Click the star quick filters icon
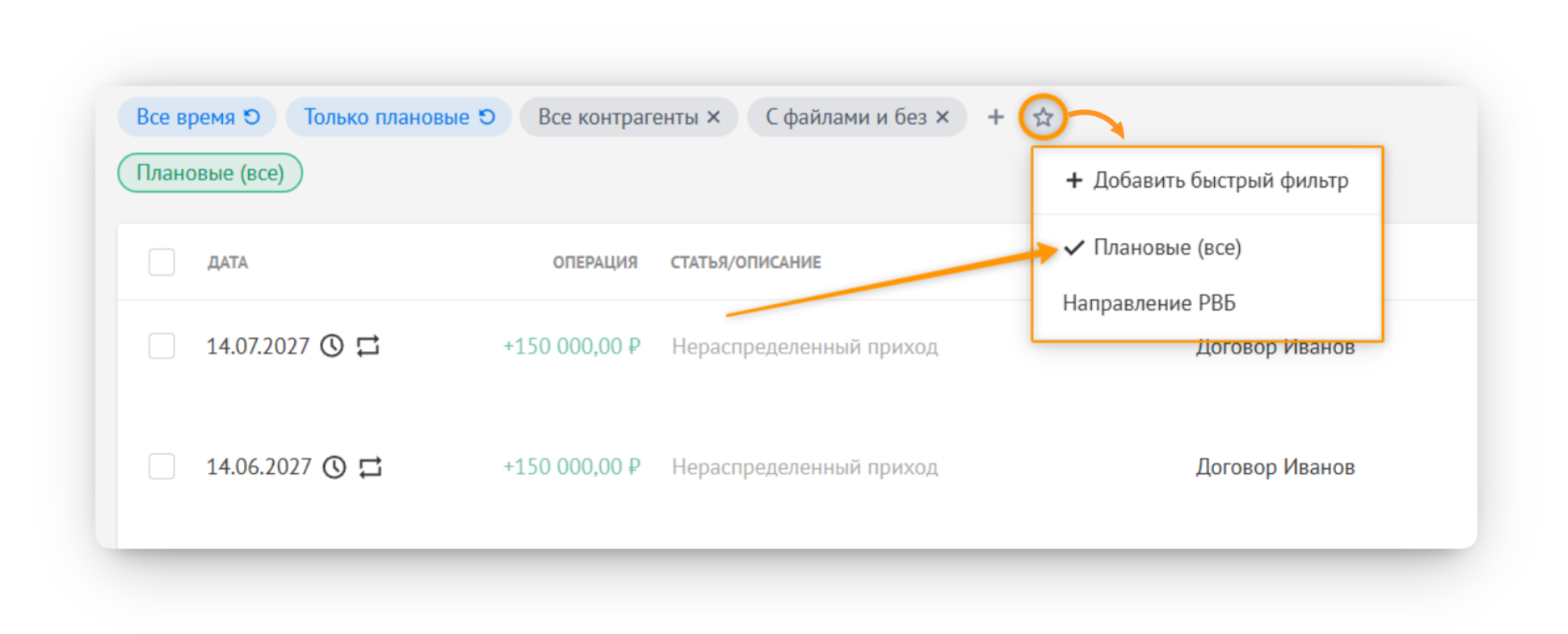Screen dimensions: 1568x634 (x=1043, y=117)
